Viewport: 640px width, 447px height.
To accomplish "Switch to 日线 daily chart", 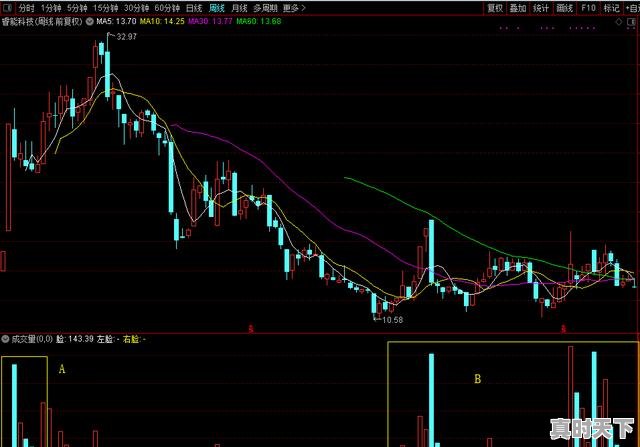I will [193, 7].
